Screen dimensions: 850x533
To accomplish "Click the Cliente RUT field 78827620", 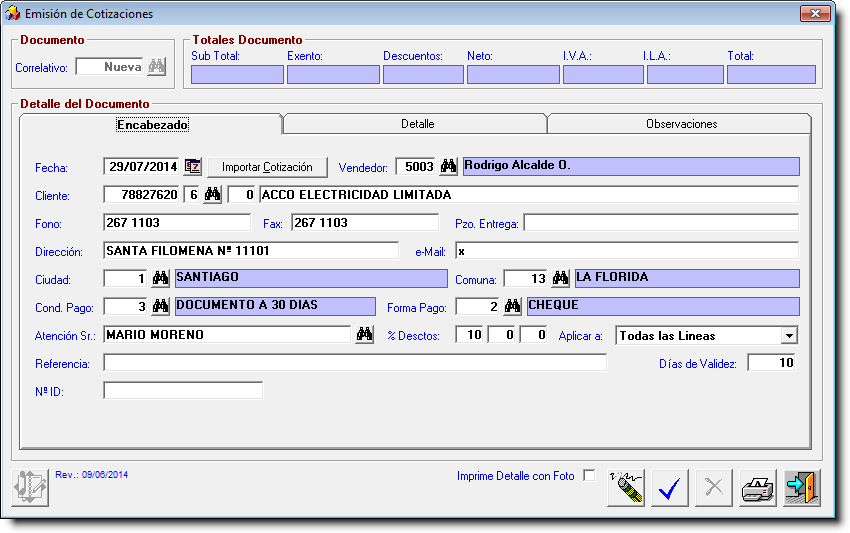I will pyautogui.click(x=141, y=194).
